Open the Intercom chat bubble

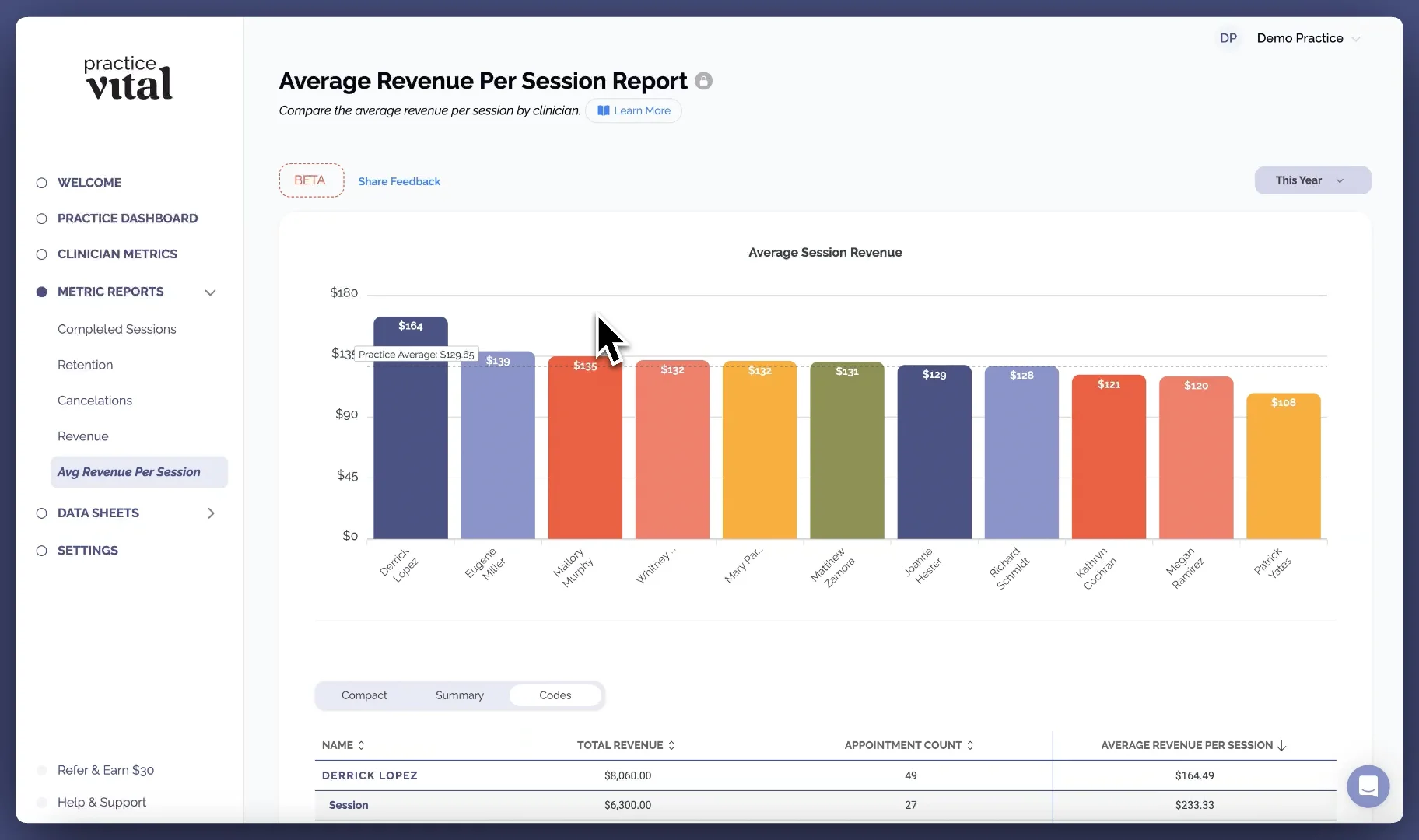pyautogui.click(x=1368, y=786)
